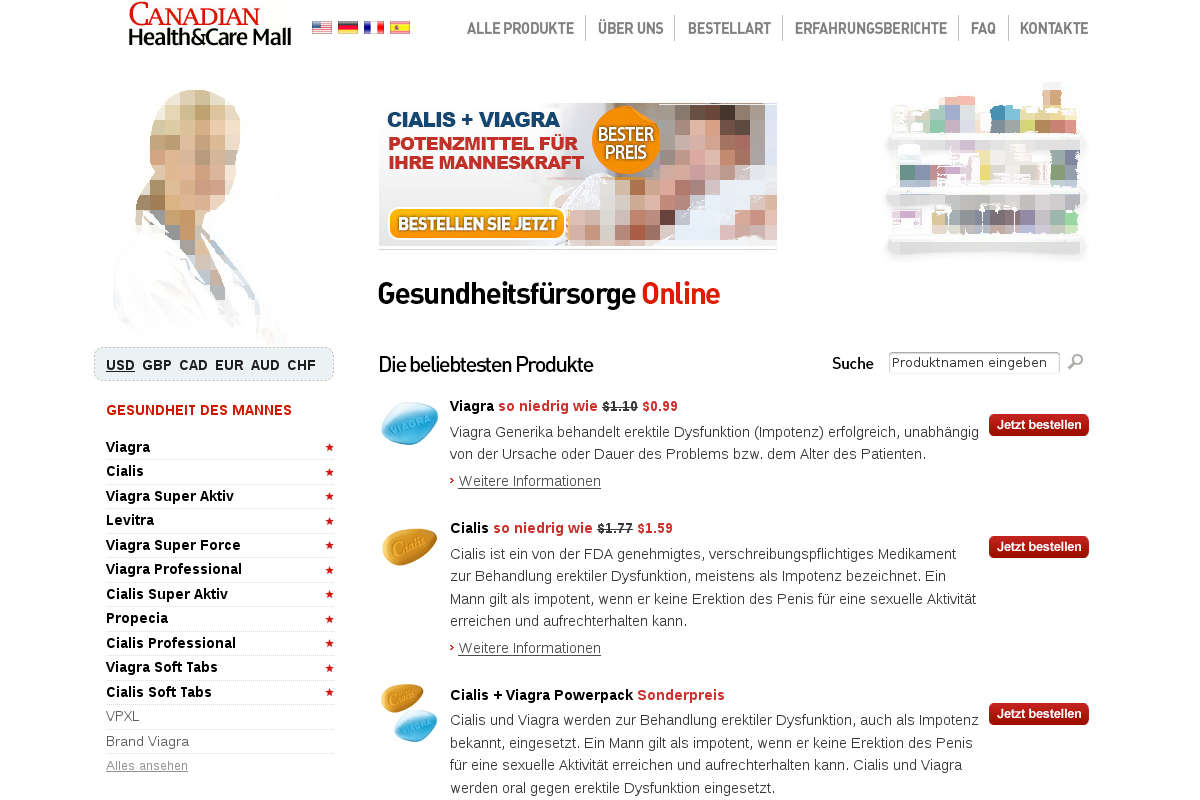The height and width of the screenshot is (800, 1200).
Task: Click the blue Viagra pill image
Action: (x=410, y=423)
